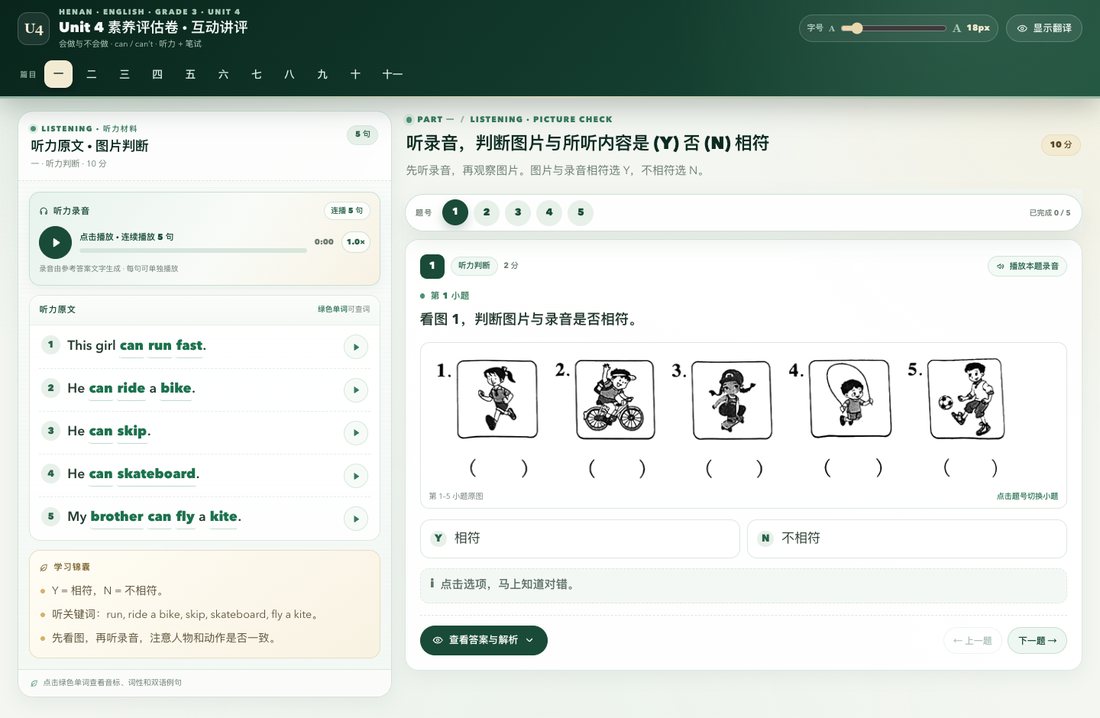1100x718 pixels.
Task: Expand 查看答案与解析 answers panel
Action: [x=483, y=640]
